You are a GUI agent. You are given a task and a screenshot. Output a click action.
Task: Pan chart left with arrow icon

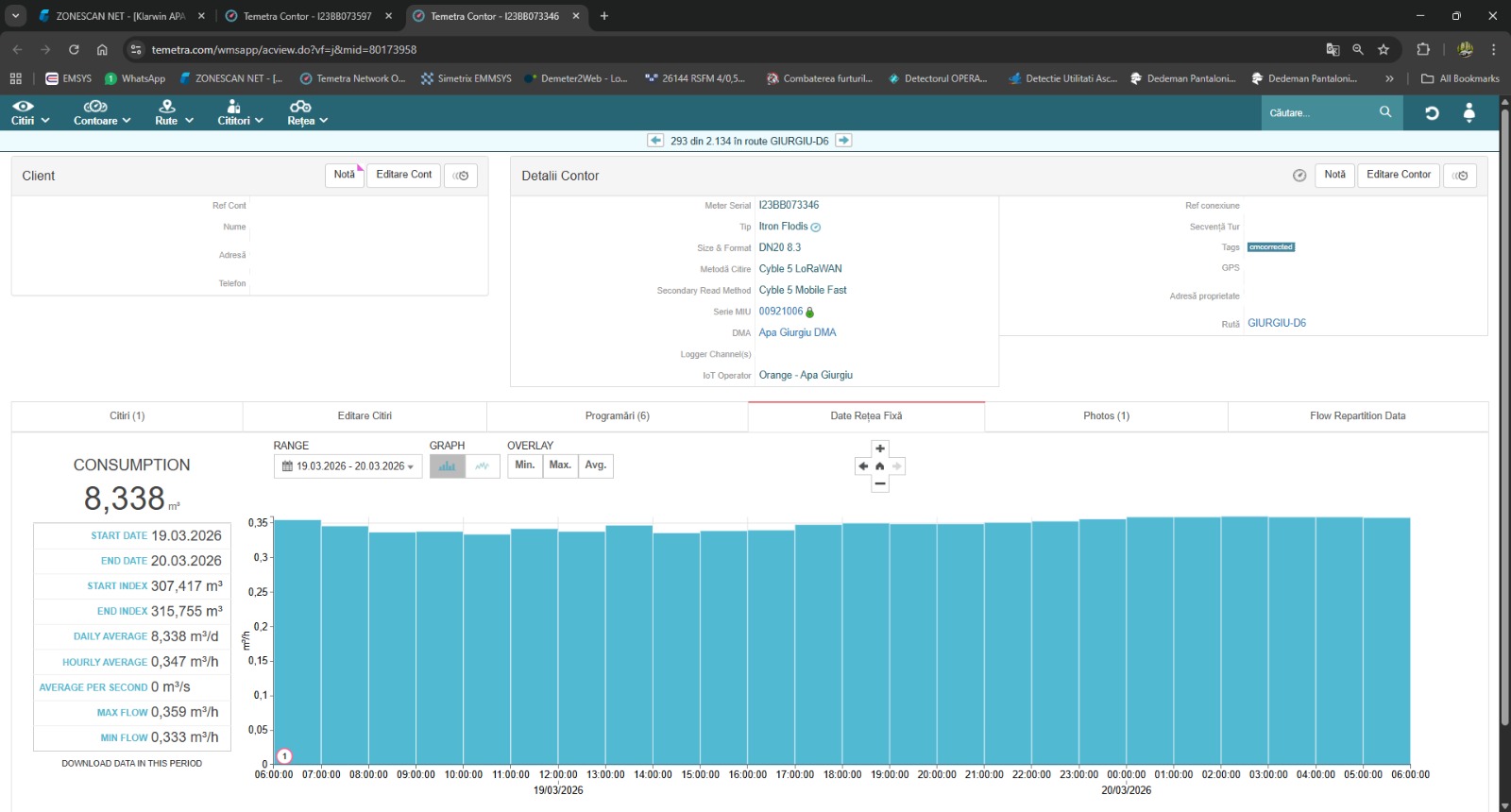point(863,466)
